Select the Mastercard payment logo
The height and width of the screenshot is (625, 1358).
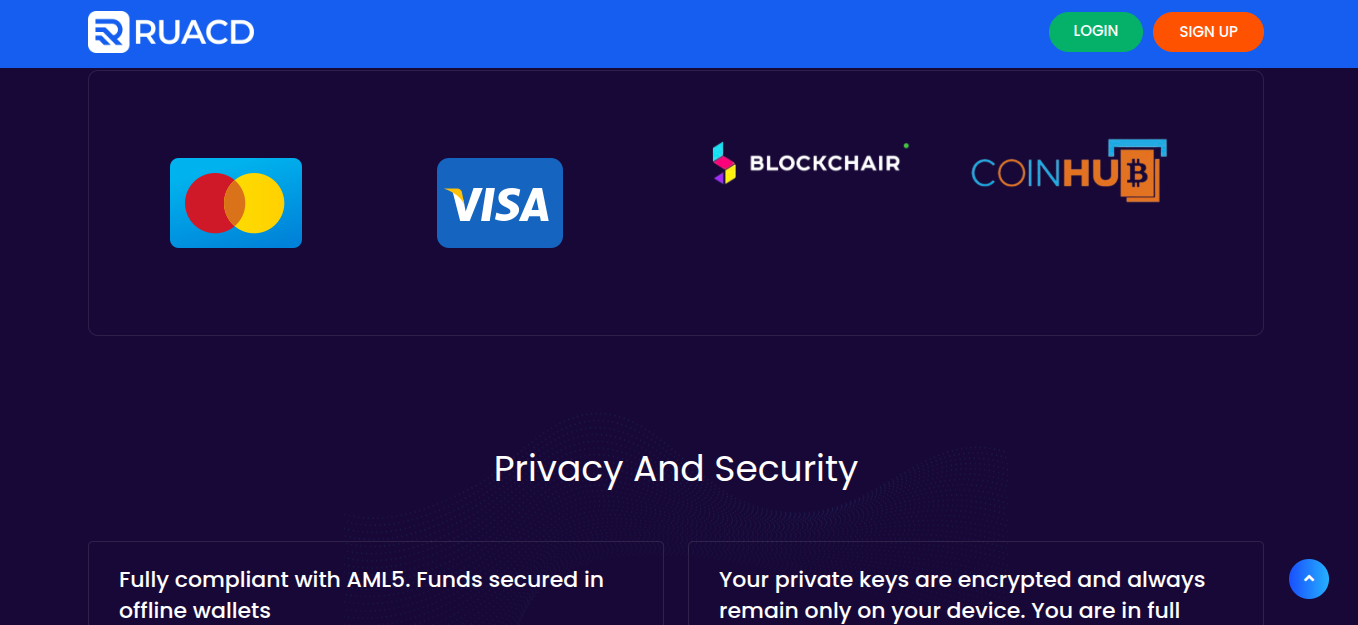236,203
